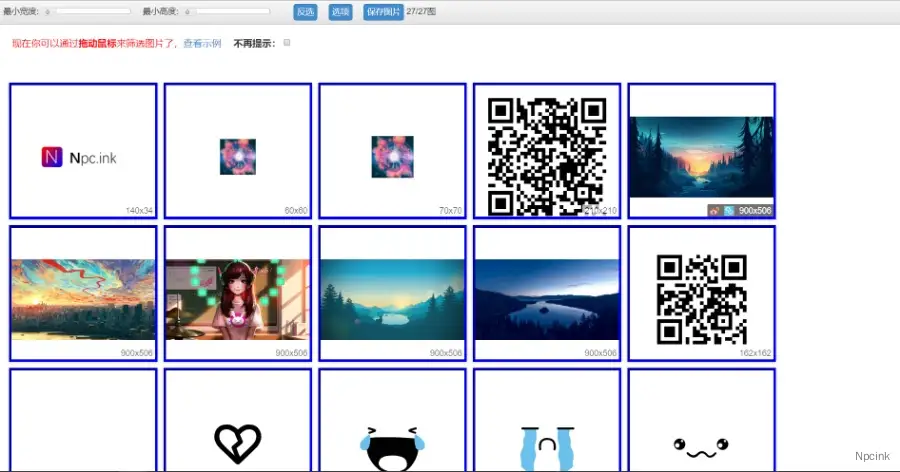Open the 选项 options button

(340, 12)
